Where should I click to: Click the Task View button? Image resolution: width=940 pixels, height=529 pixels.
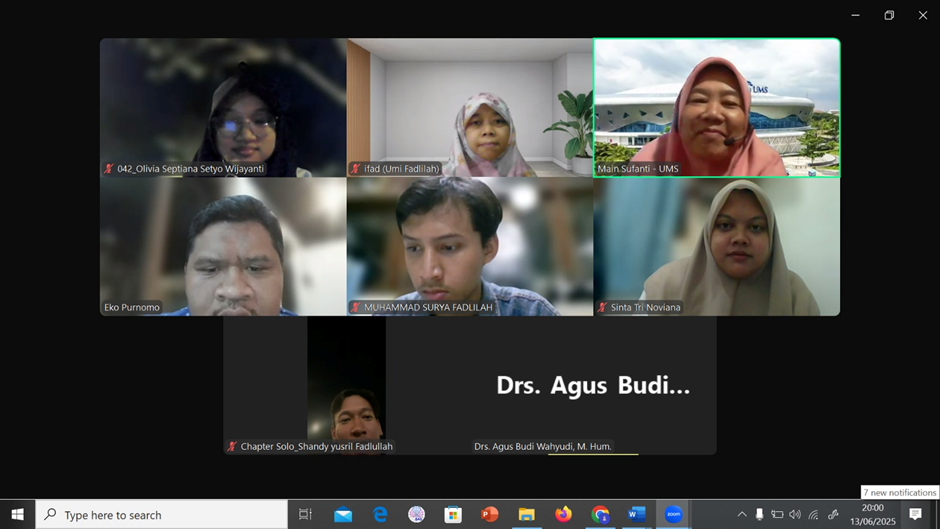306,514
